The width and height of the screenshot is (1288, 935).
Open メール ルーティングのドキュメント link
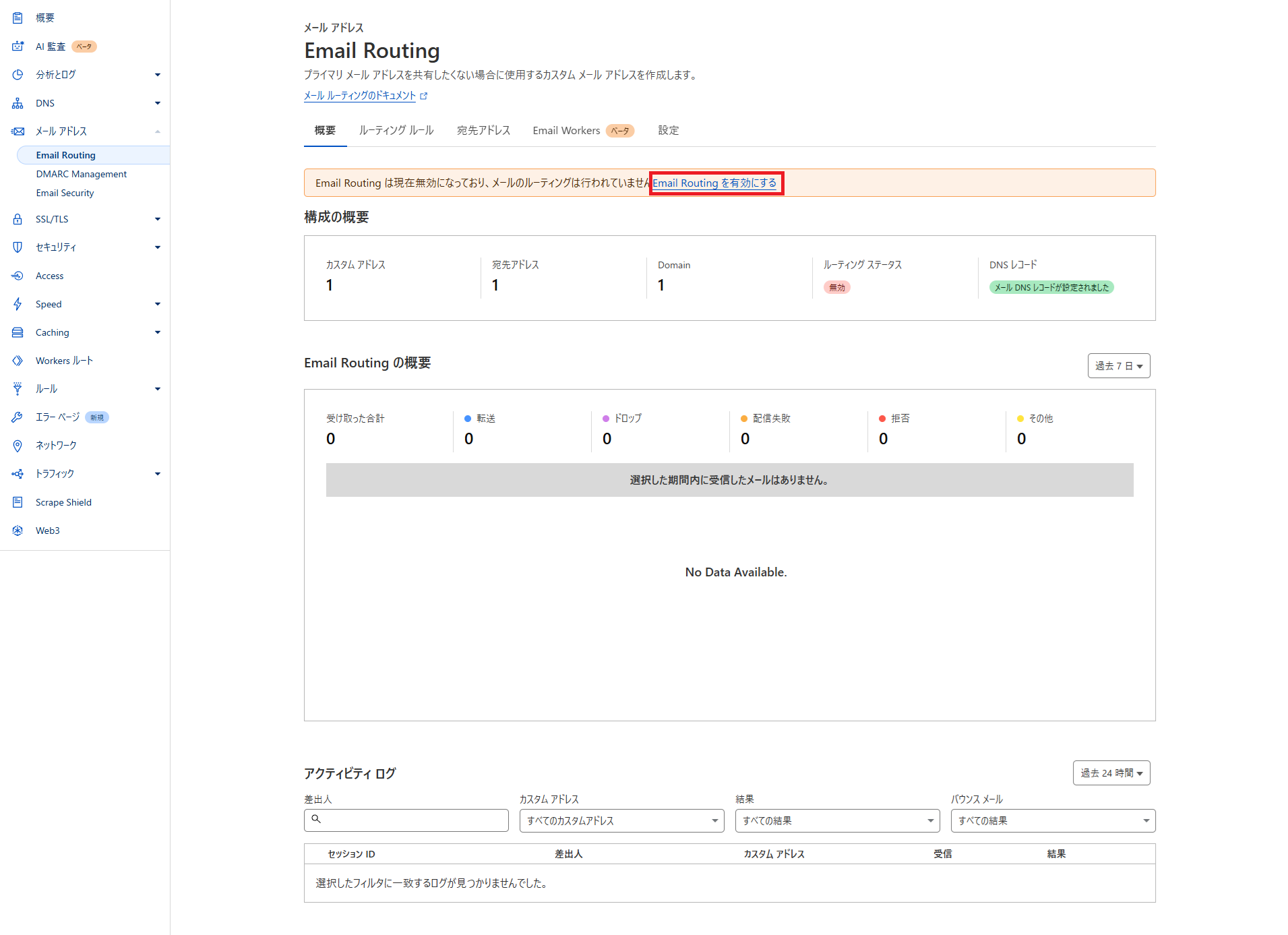point(360,96)
